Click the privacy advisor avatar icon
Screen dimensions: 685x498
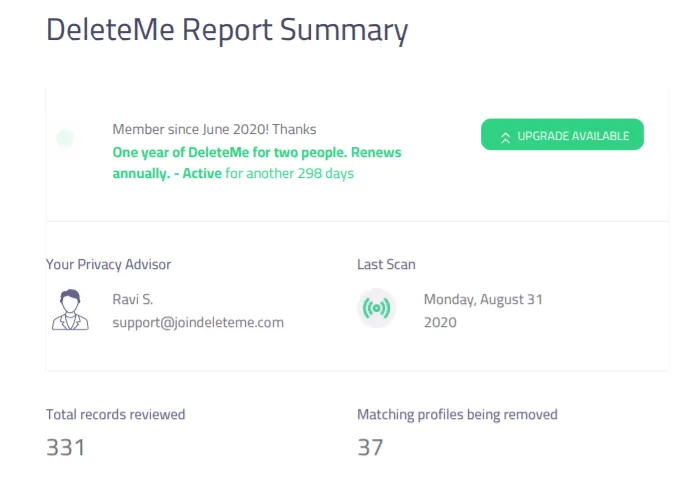coord(70,310)
